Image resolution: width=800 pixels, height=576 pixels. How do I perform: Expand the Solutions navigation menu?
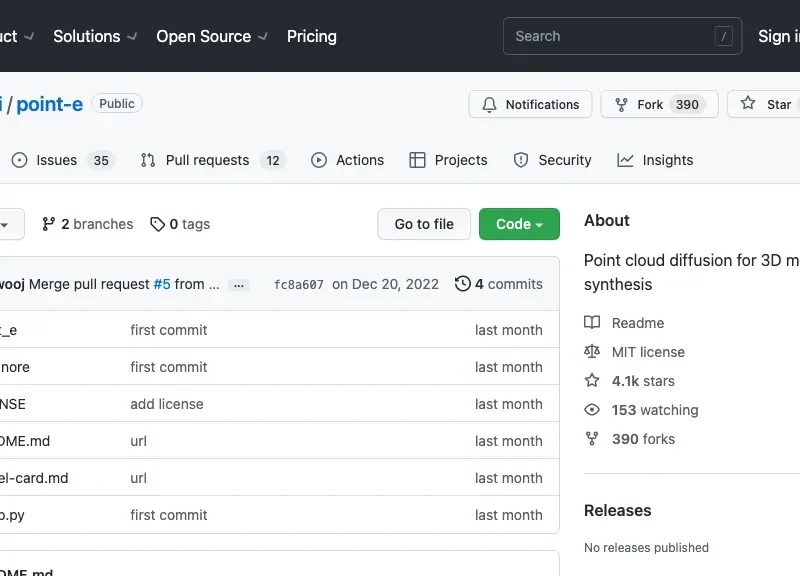point(95,36)
